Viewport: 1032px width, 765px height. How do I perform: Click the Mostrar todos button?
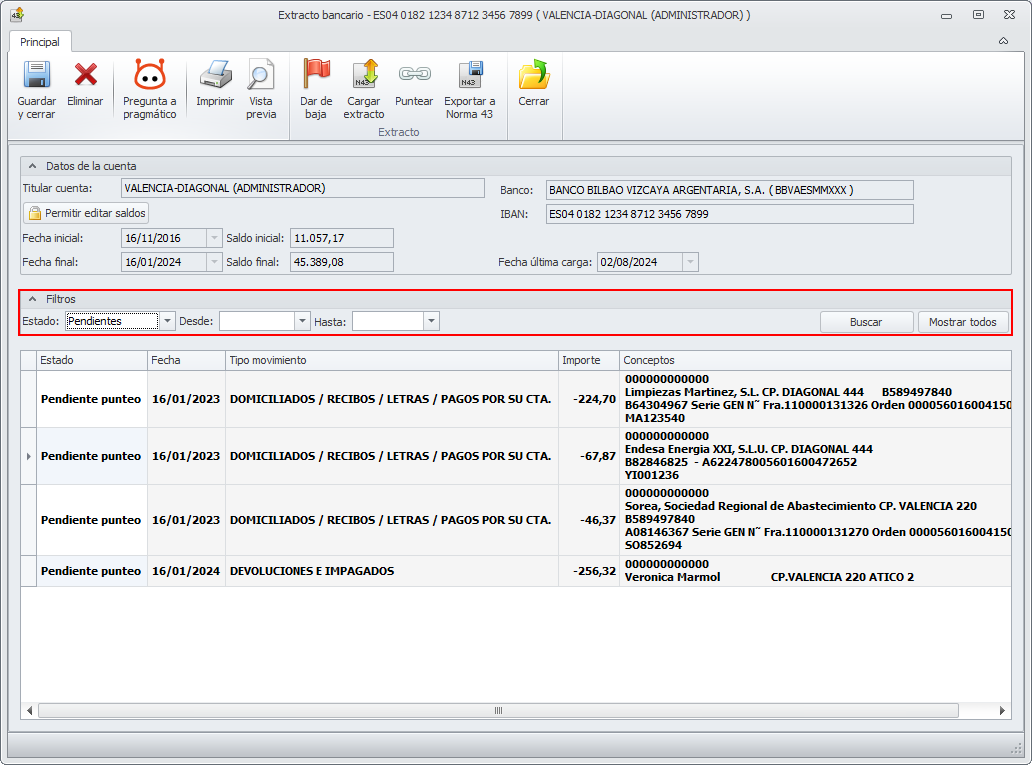(962, 322)
